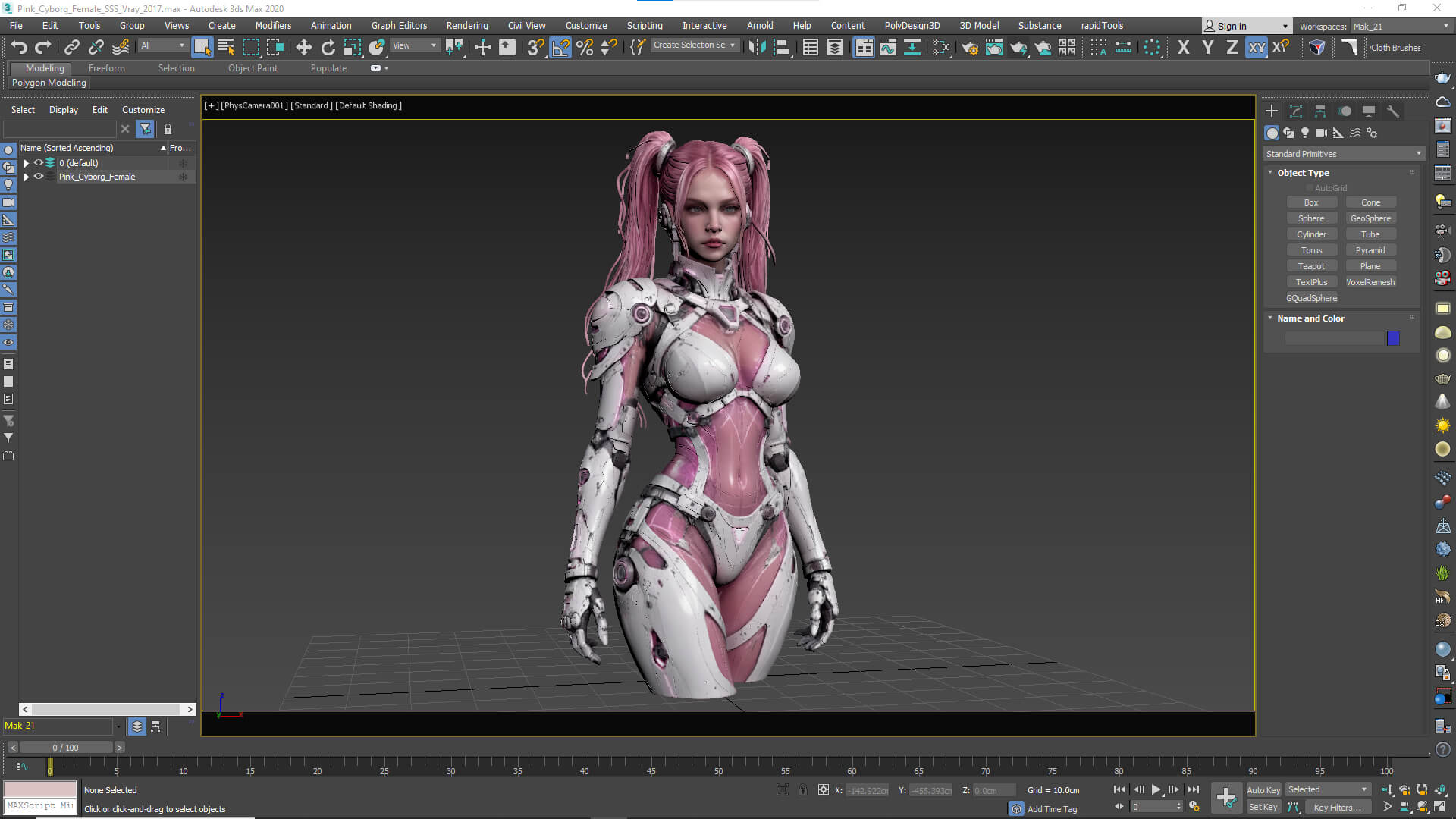
Task: Click the MAXScript mini listener field
Action: point(40,806)
